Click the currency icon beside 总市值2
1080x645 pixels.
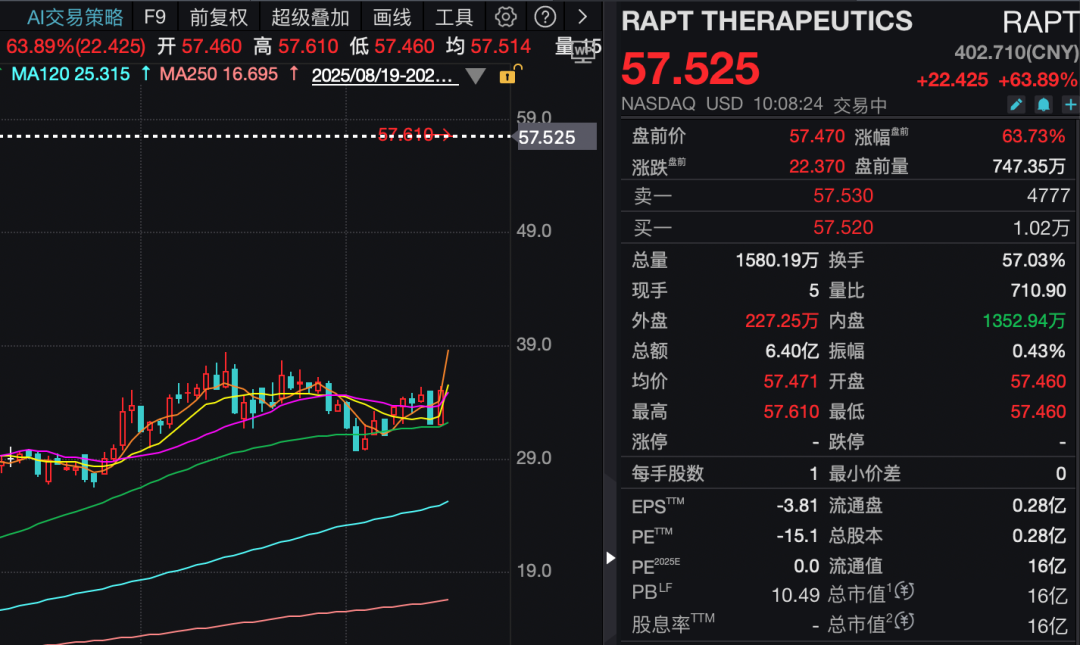904,622
